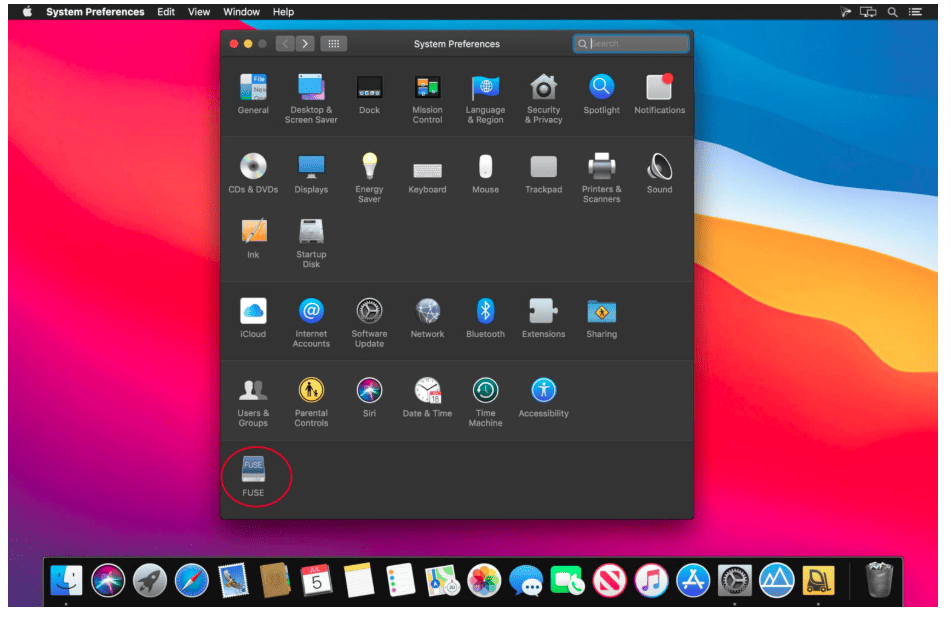951x618 pixels.
Task: Open the System Preferences application menu
Action: coord(95,12)
